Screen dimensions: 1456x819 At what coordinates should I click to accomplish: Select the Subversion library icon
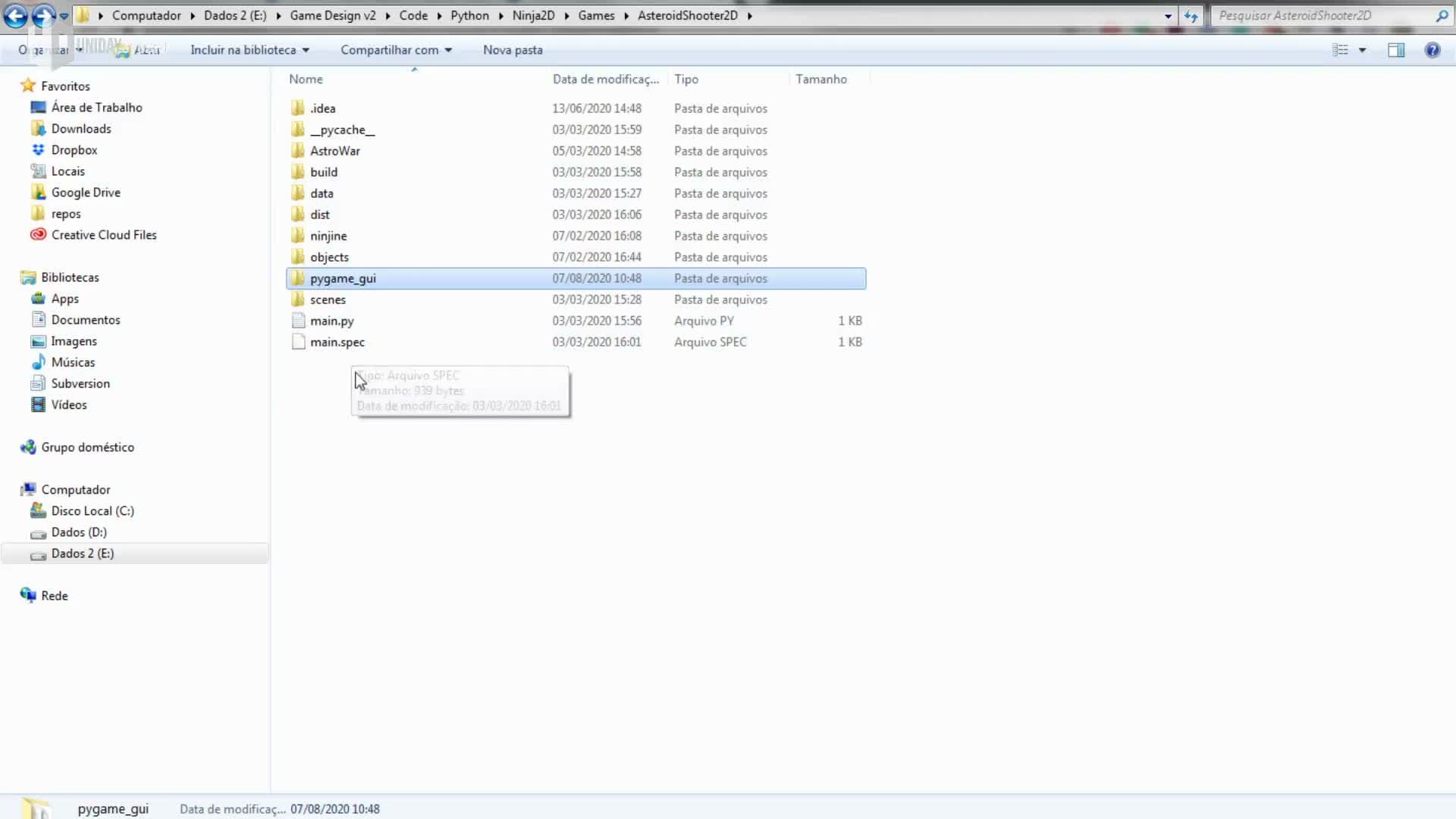(38, 384)
